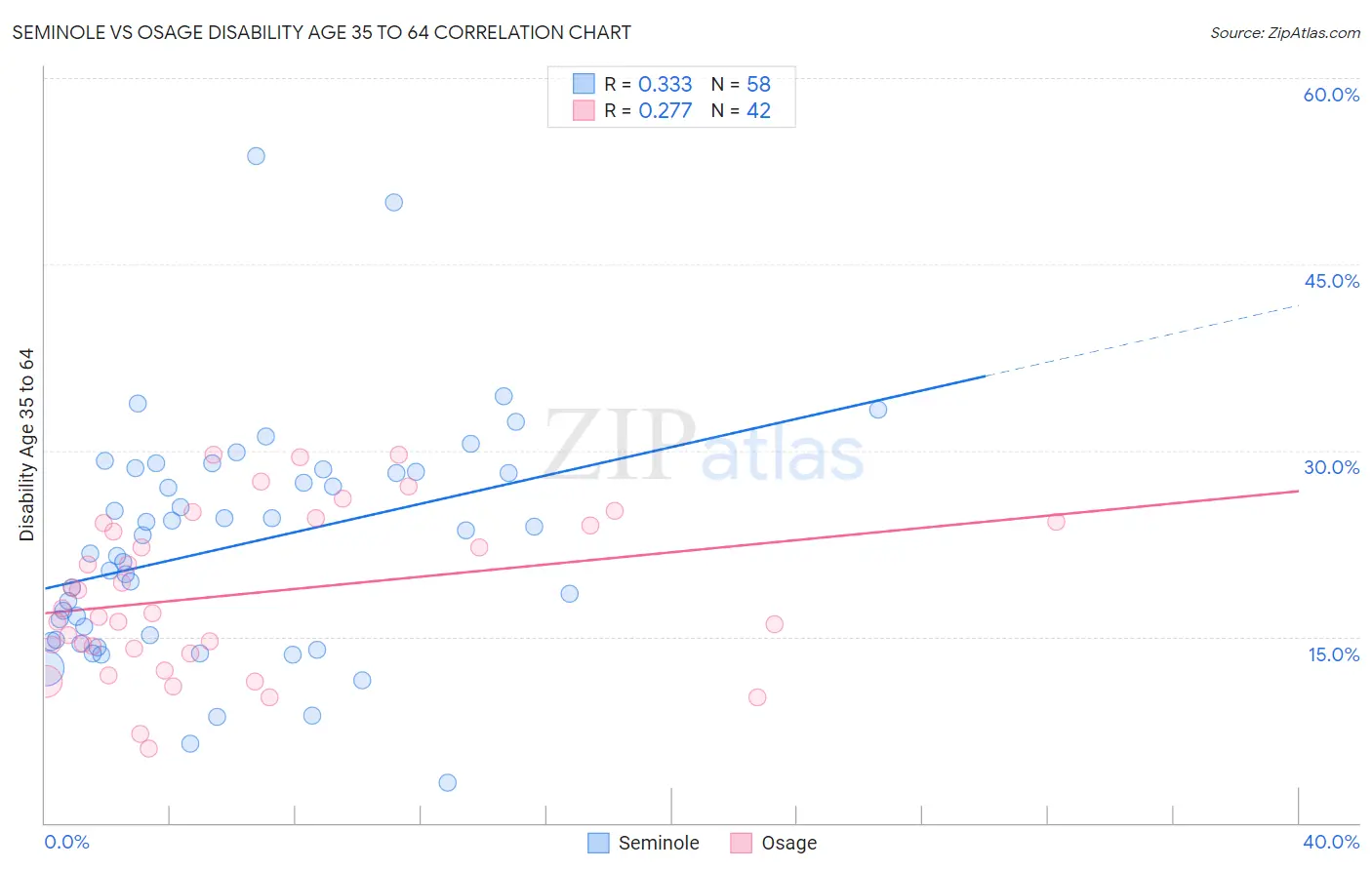Click the 60.0% y-axis label
Image resolution: width=1372 pixels, height=870 pixels.
coord(1331,95)
